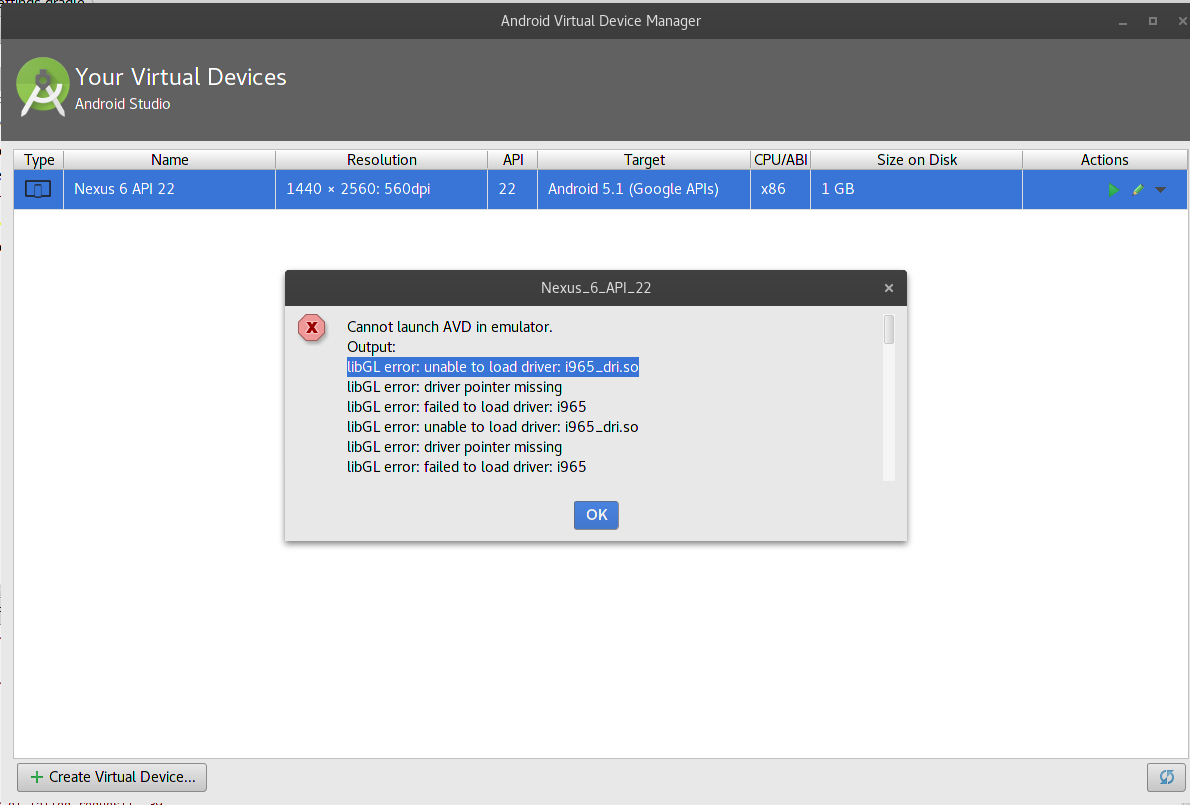Maximize the Android Virtual Device Manager window
Viewport: 1190px width, 805px height.
[x=1152, y=21]
